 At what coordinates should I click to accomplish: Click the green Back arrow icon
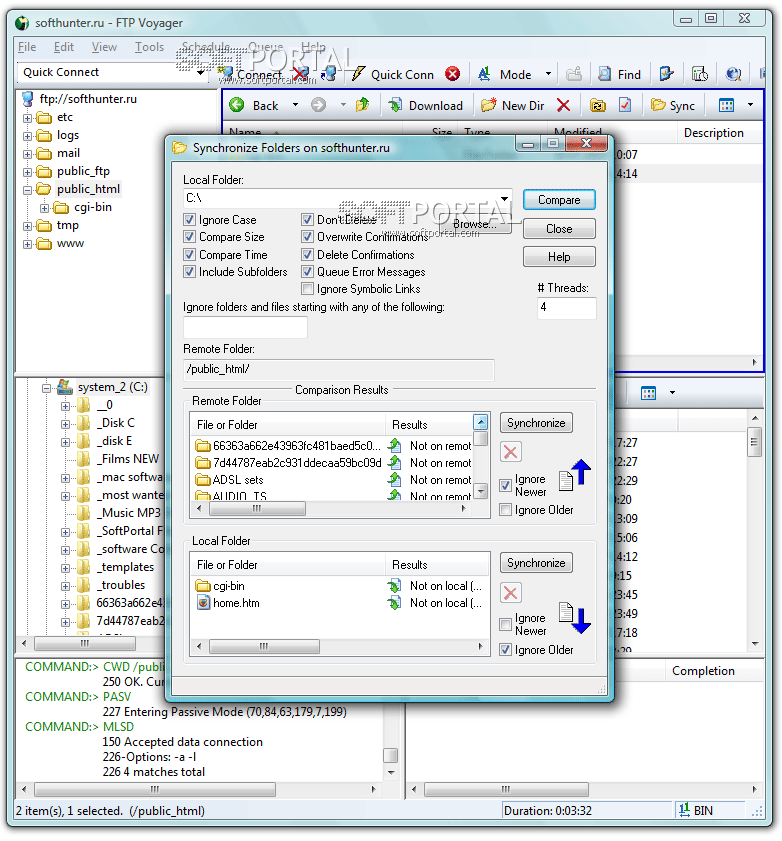coord(237,105)
